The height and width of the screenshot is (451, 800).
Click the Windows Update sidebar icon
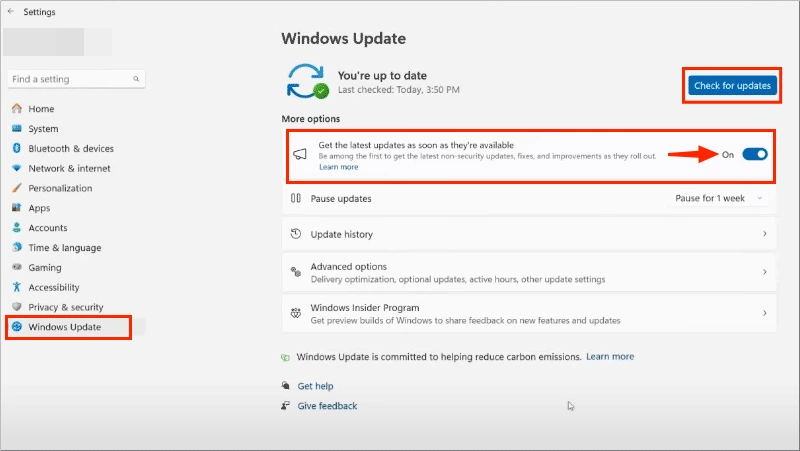coord(17,327)
